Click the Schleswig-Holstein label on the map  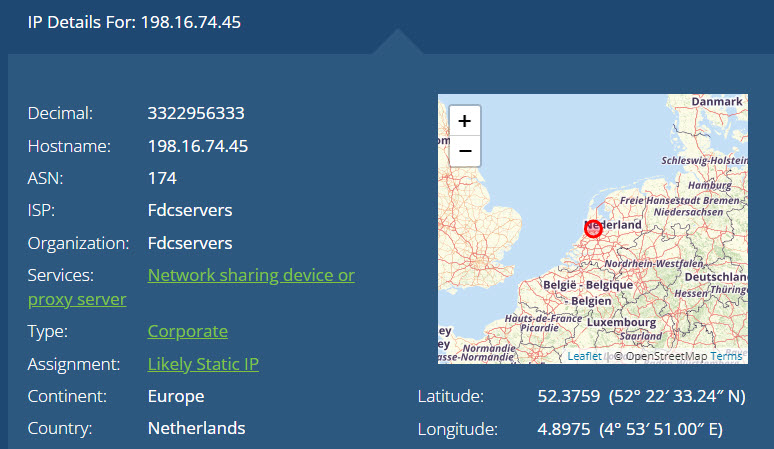pos(704,160)
